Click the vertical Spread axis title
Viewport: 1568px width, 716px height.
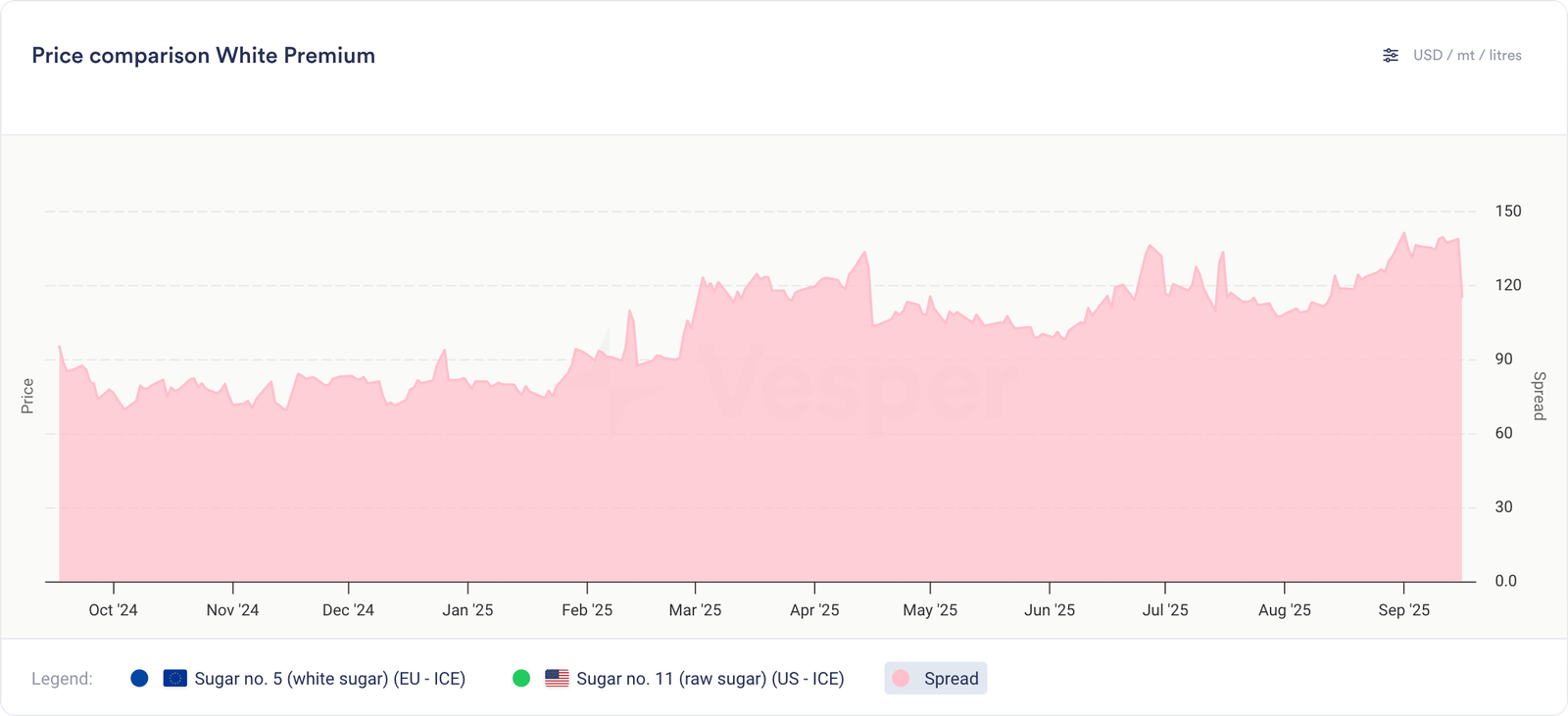(1539, 396)
